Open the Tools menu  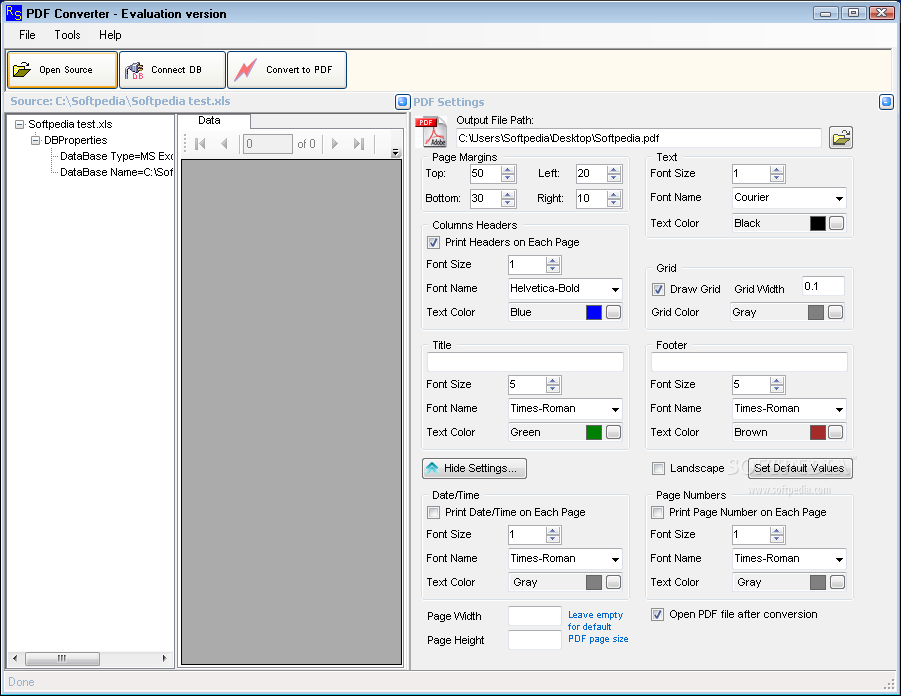[x=67, y=35]
